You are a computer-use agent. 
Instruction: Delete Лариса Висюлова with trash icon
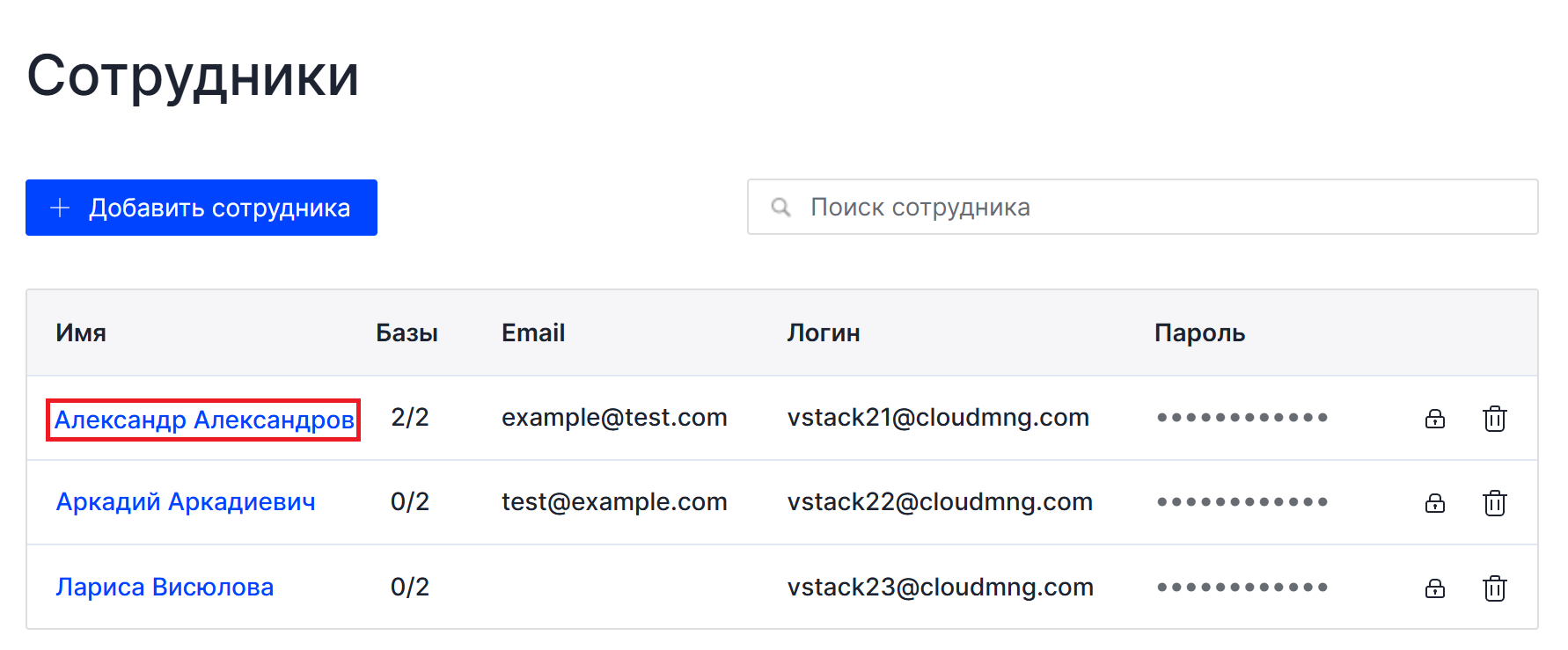point(1495,588)
